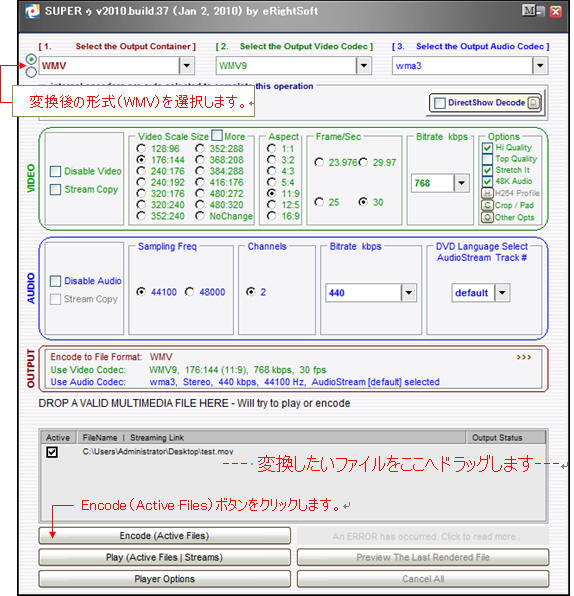The width and height of the screenshot is (574, 596).
Task: Check the More box for Video Scale Size
Action: [x=217, y=135]
